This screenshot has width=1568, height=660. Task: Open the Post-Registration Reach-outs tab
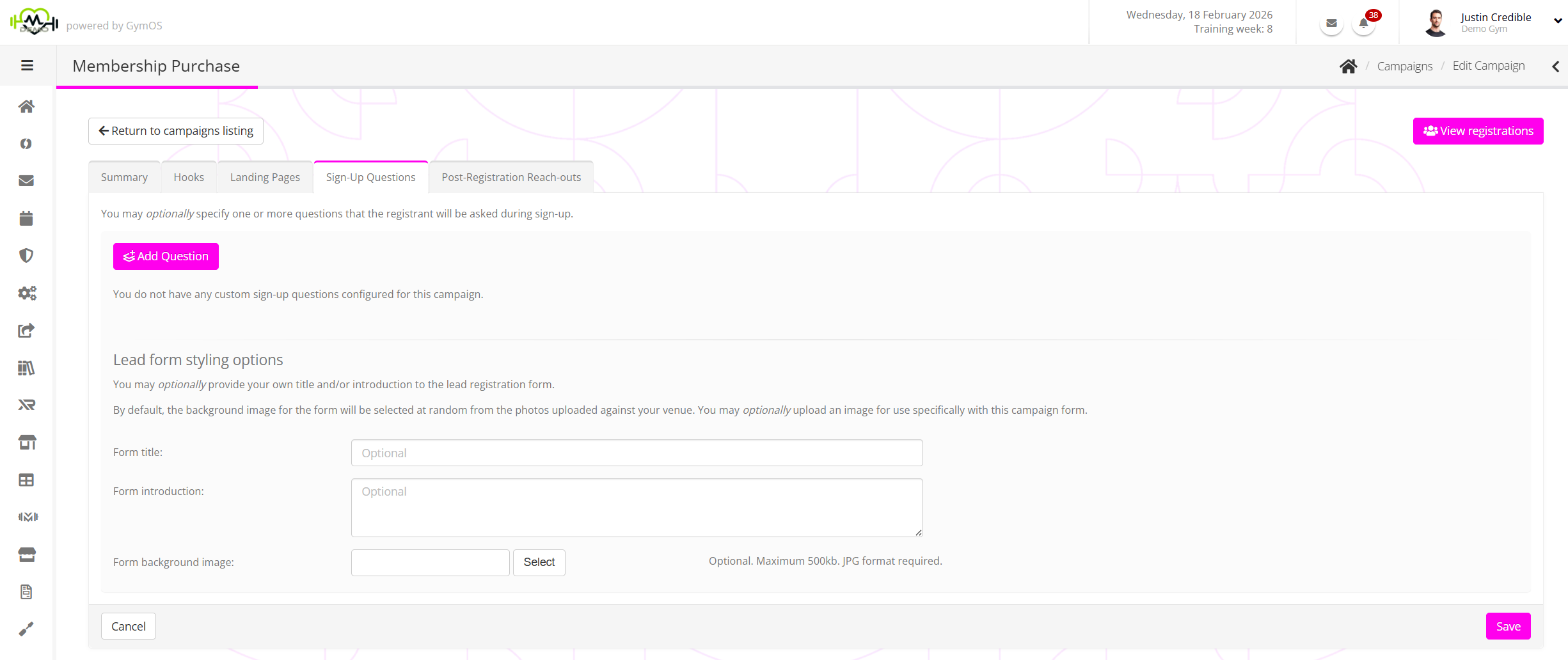511,177
